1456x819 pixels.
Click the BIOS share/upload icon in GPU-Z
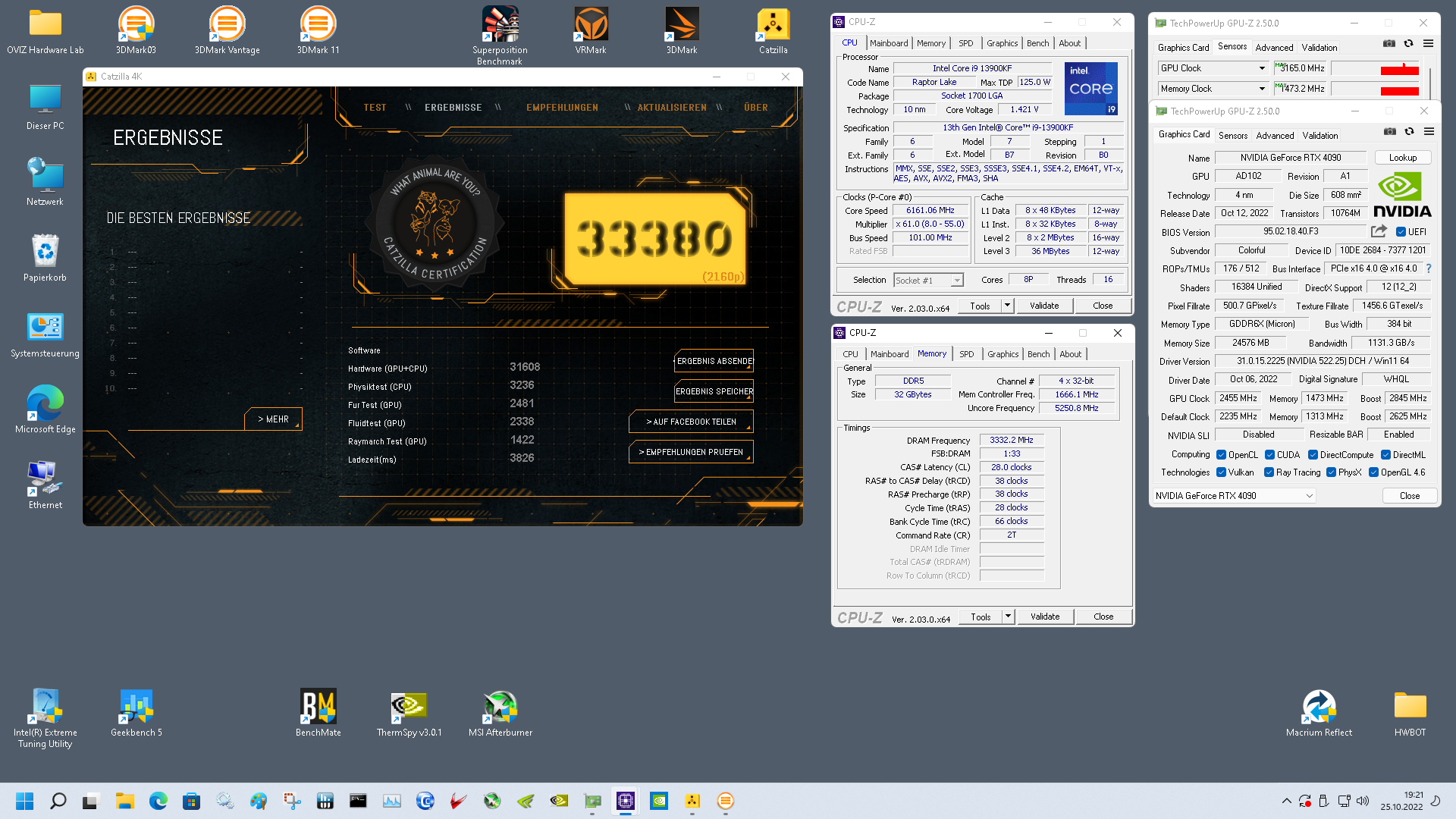pos(1379,231)
